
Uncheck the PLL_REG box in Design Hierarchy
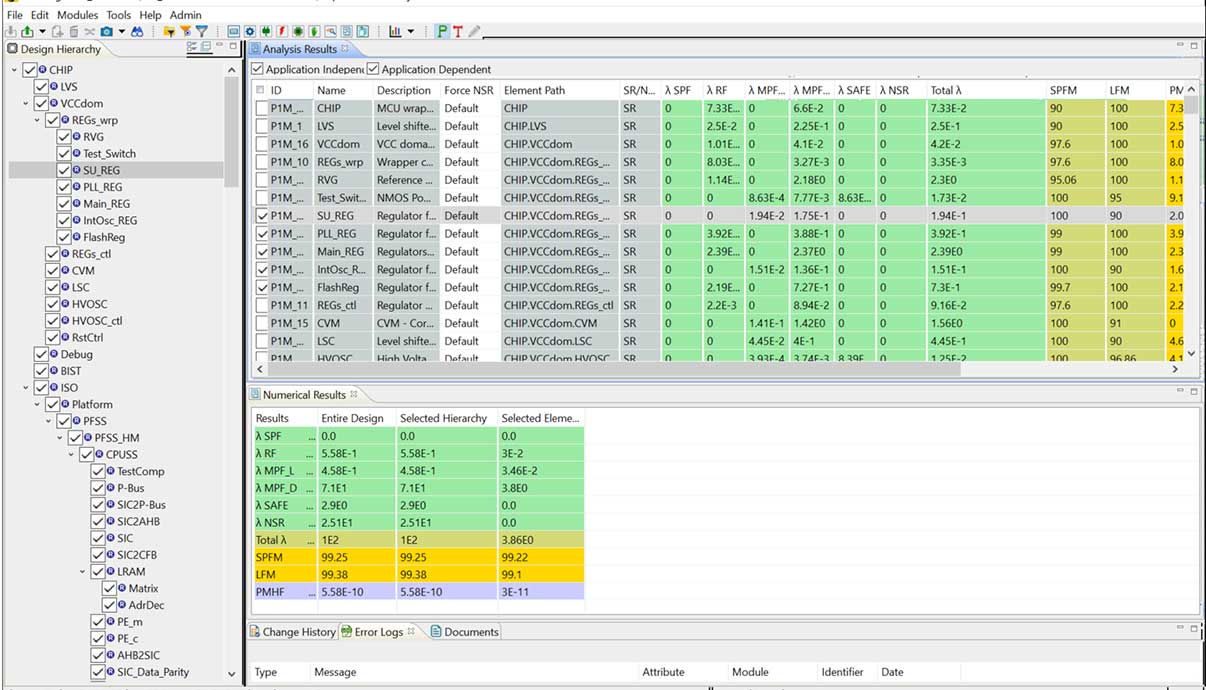click(64, 187)
